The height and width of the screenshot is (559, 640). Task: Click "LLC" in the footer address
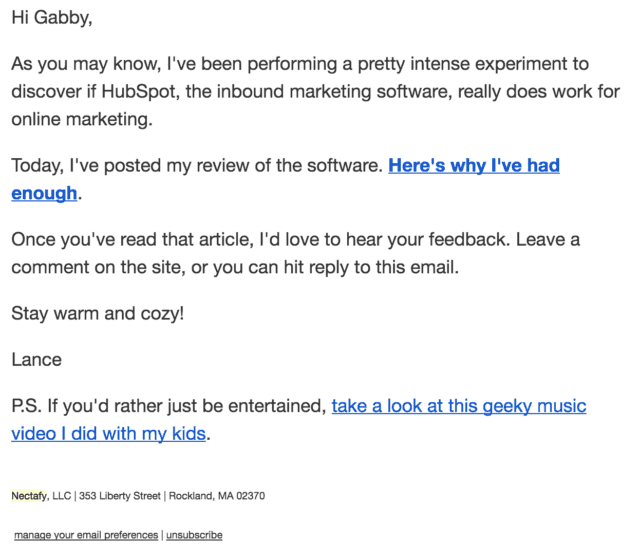[x=61, y=495]
